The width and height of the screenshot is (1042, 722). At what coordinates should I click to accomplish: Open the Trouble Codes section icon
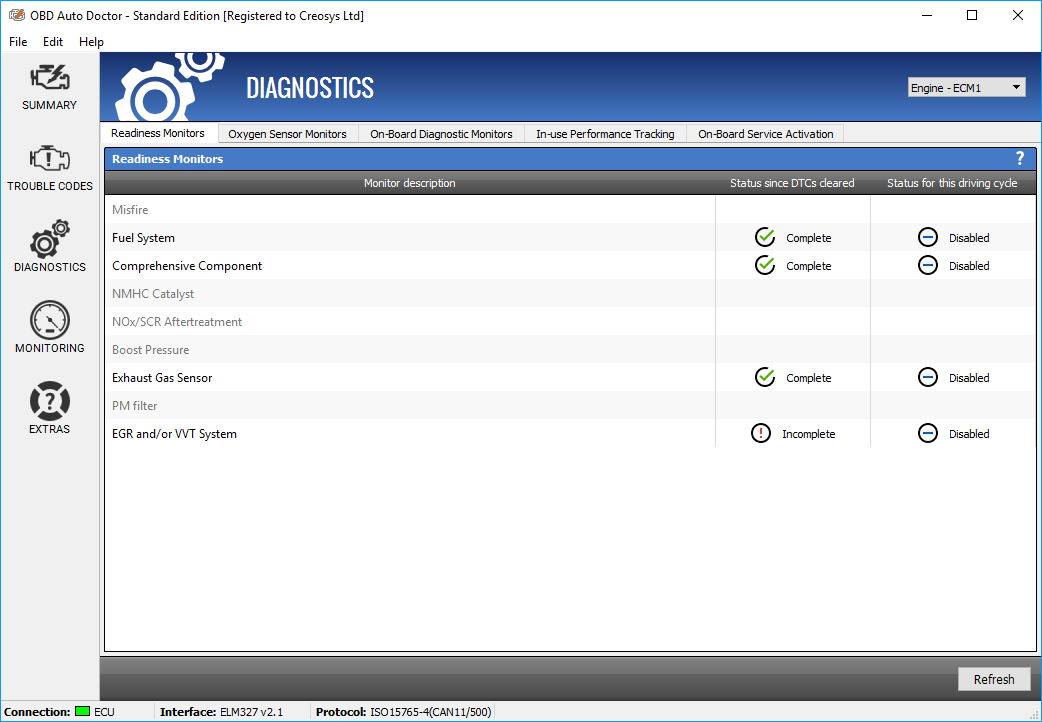(50, 158)
